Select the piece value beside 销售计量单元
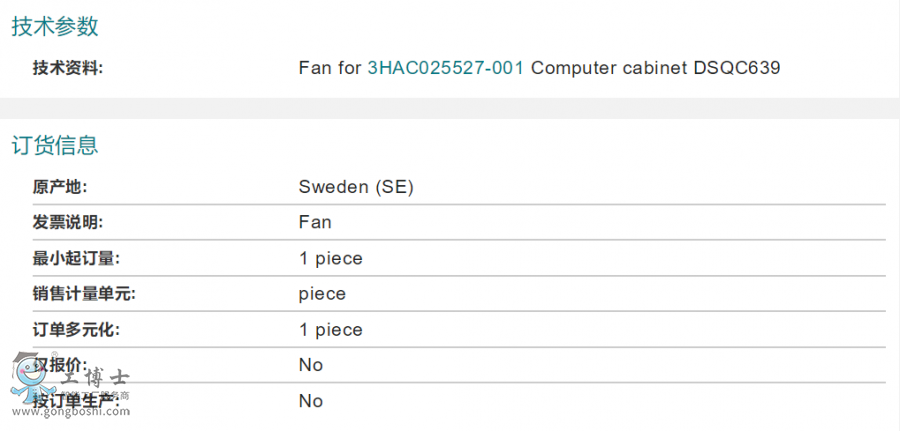900x431 pixels. coord(322,294)
